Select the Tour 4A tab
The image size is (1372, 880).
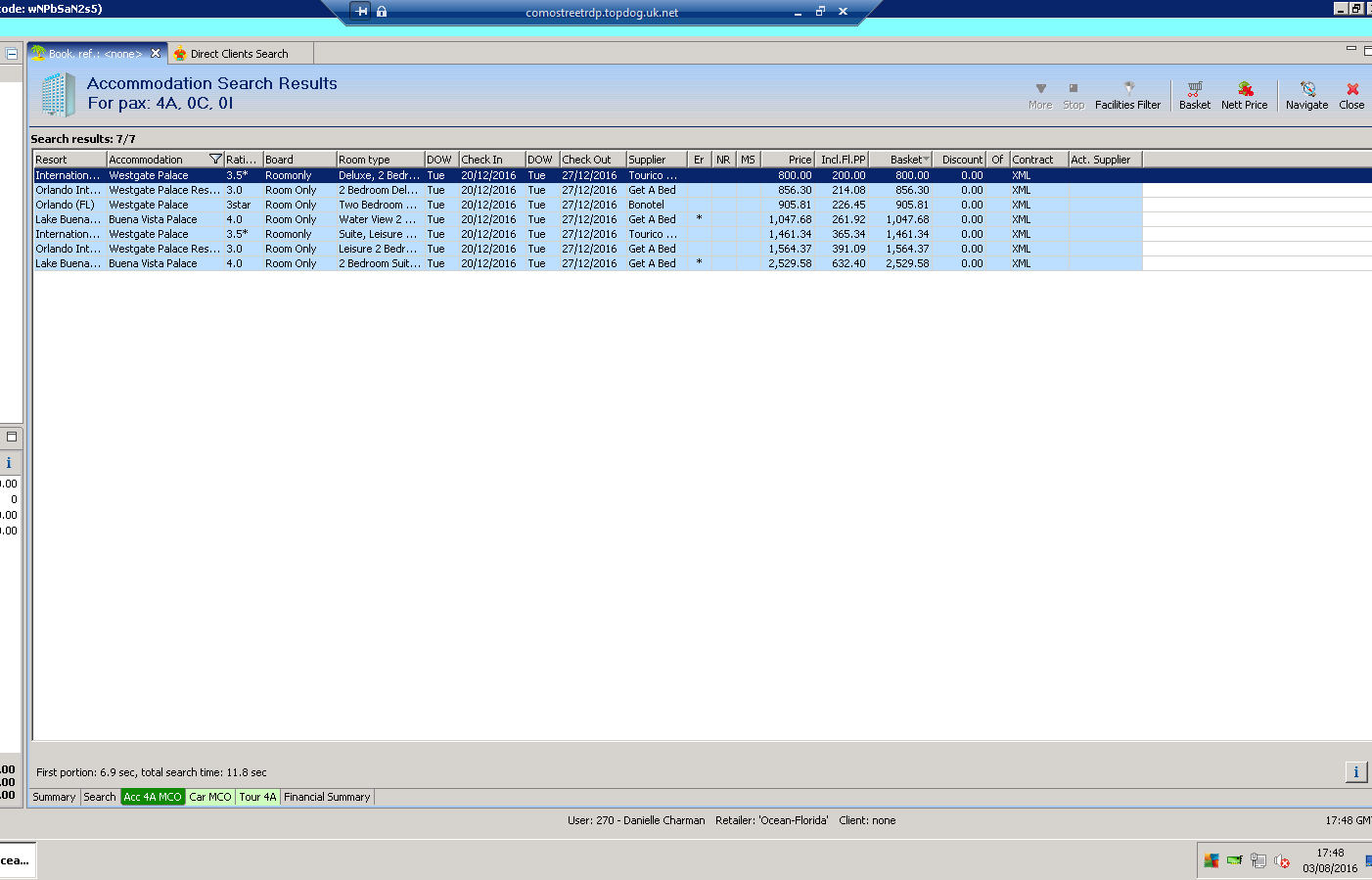[x=258, y=797]
